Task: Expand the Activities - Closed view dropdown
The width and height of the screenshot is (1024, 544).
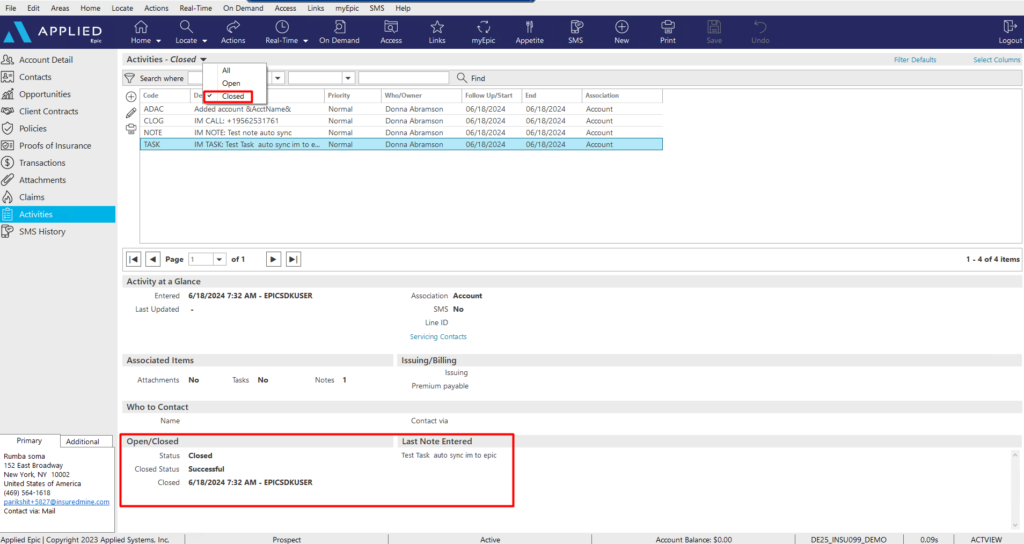Action: [x=203, y=59]
